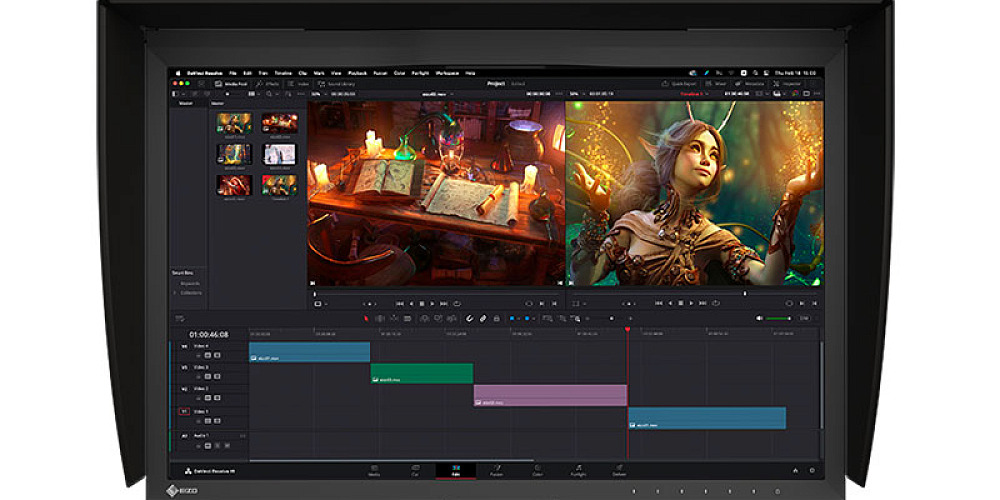Viewport: 1000px width, 500px height.
Task: Mute the timeline audio speaker icon
Action: pos(760,318)
